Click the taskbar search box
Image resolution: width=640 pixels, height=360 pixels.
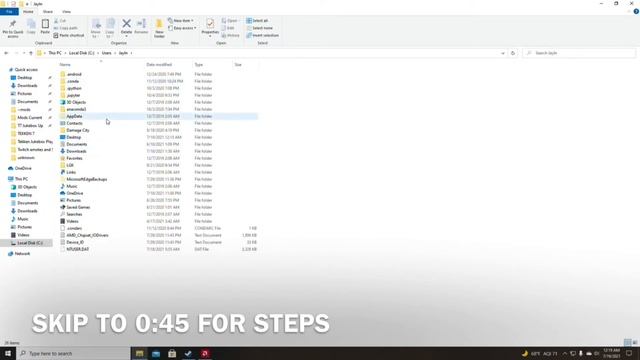pos(73,353)
